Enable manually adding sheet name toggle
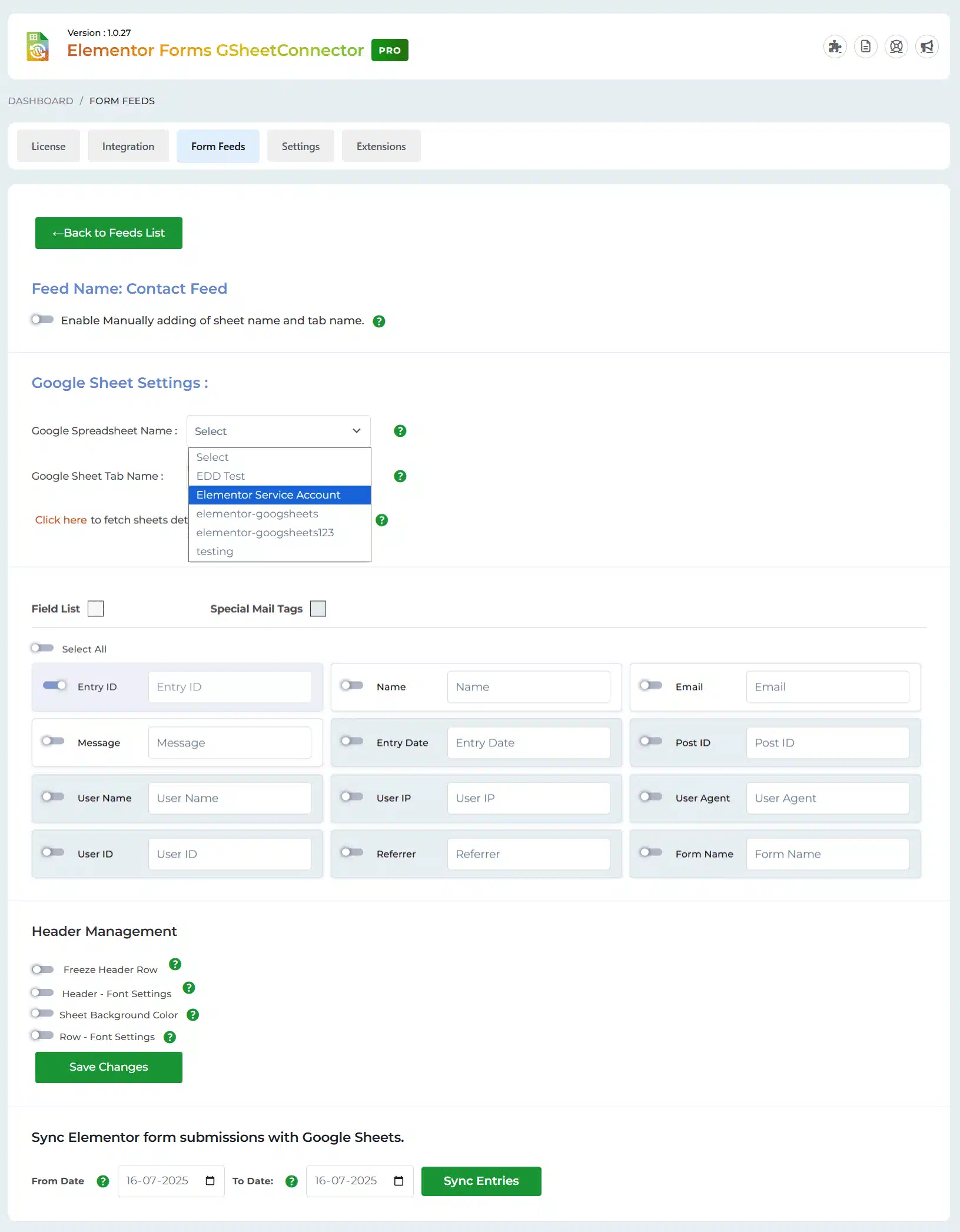Viewport: 960px width, 1232px height. (42, 320)
